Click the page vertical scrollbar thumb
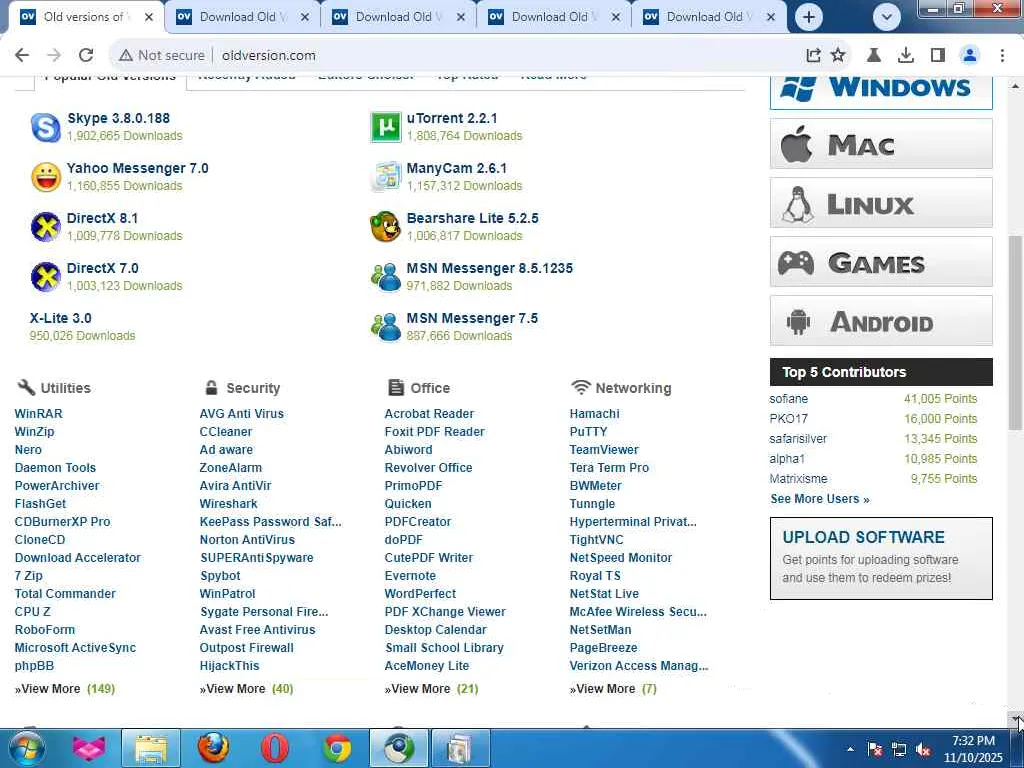 click(1015, 333)
